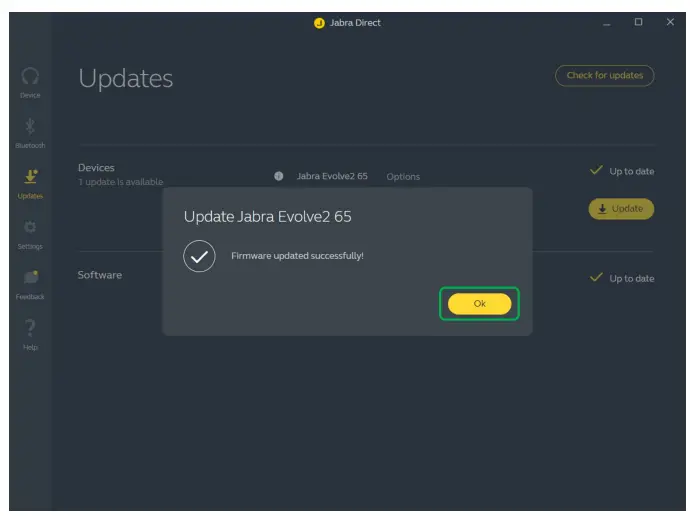The image size is (690, 516).
Task: Open Help from the sidebar
Action: 30,335
